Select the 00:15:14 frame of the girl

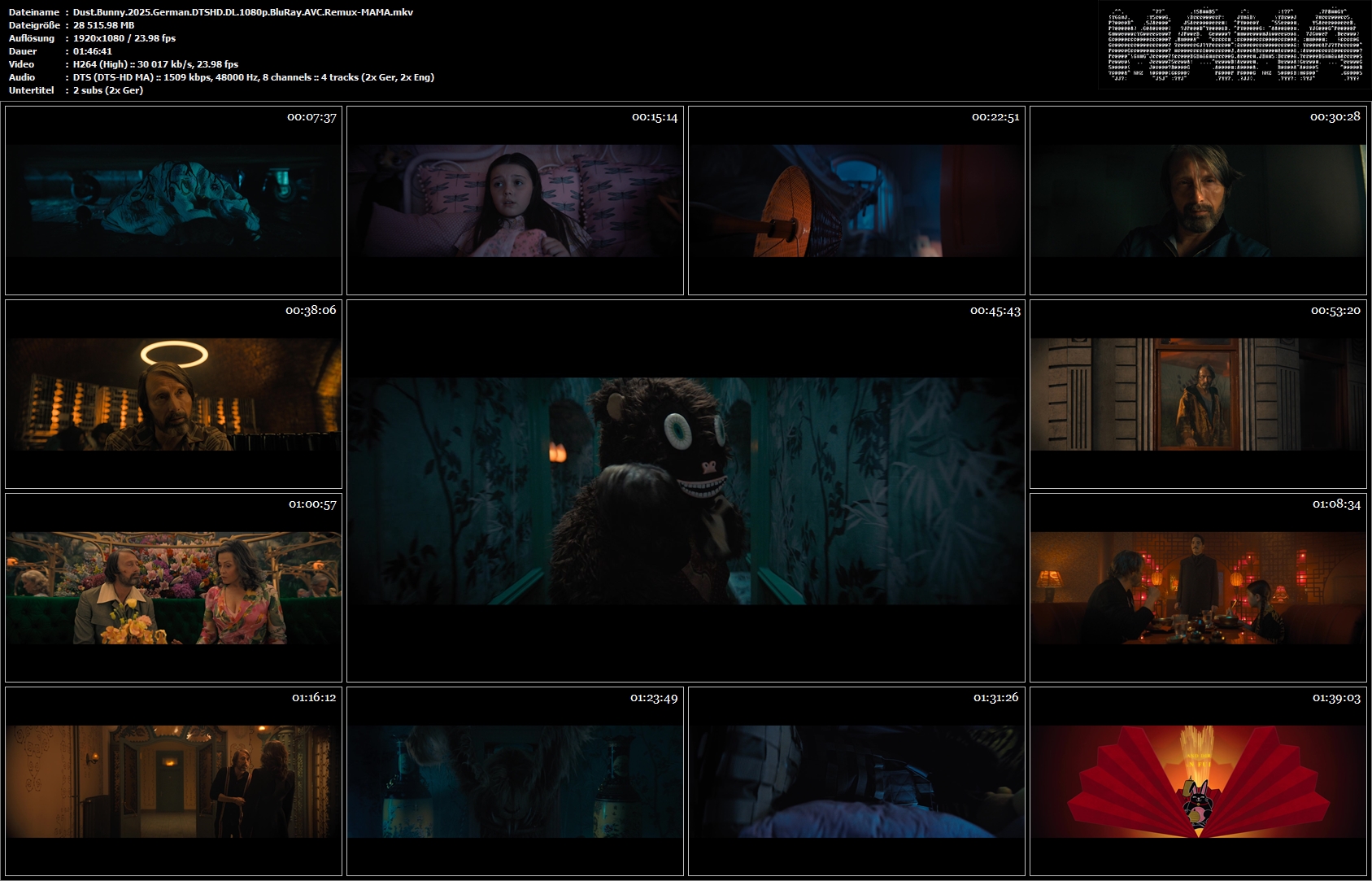515,200
